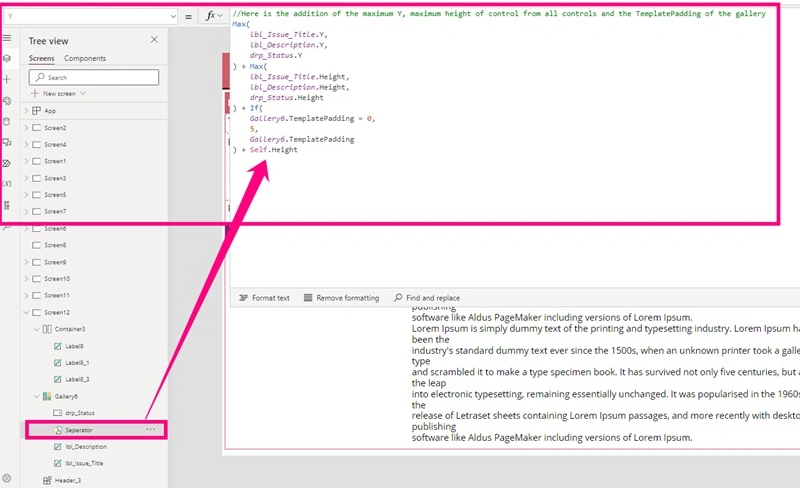Expand Screen4 in the tree

tap(26, 144)
